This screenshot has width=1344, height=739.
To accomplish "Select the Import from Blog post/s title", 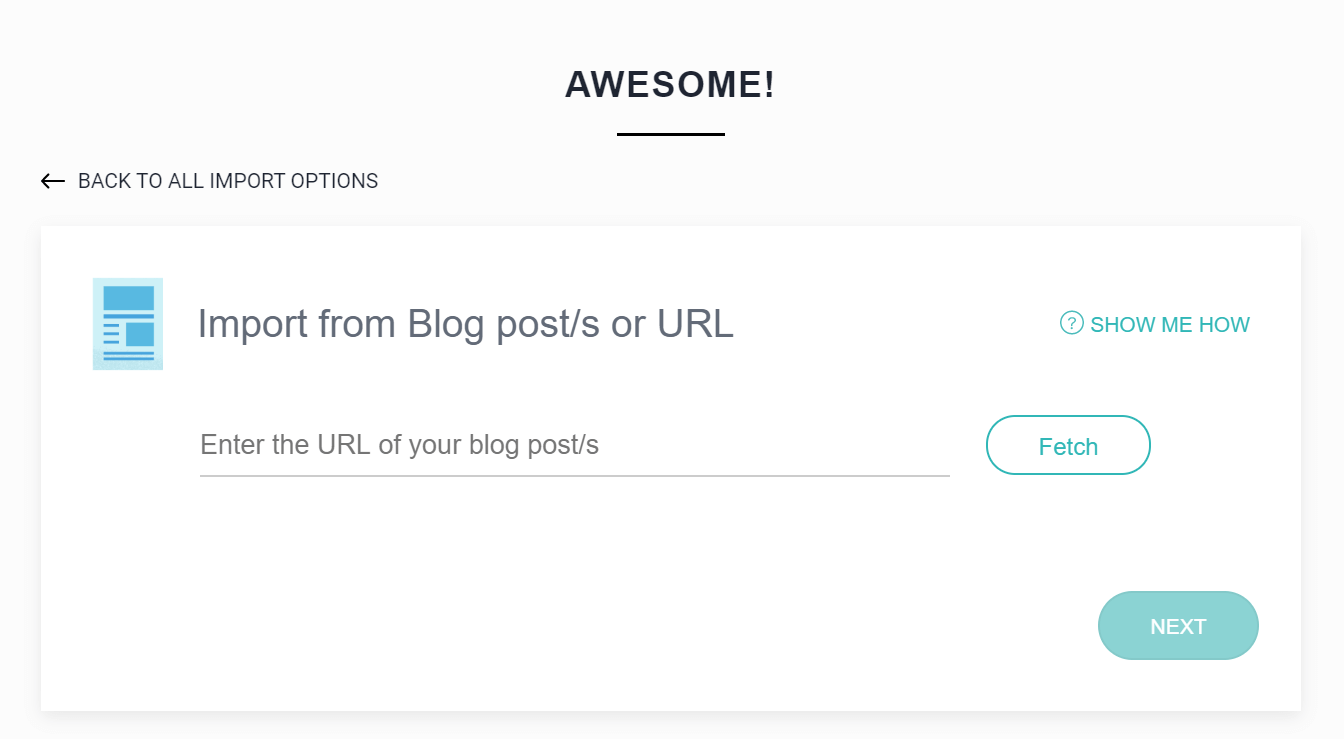I will click(x=466, y=324).
